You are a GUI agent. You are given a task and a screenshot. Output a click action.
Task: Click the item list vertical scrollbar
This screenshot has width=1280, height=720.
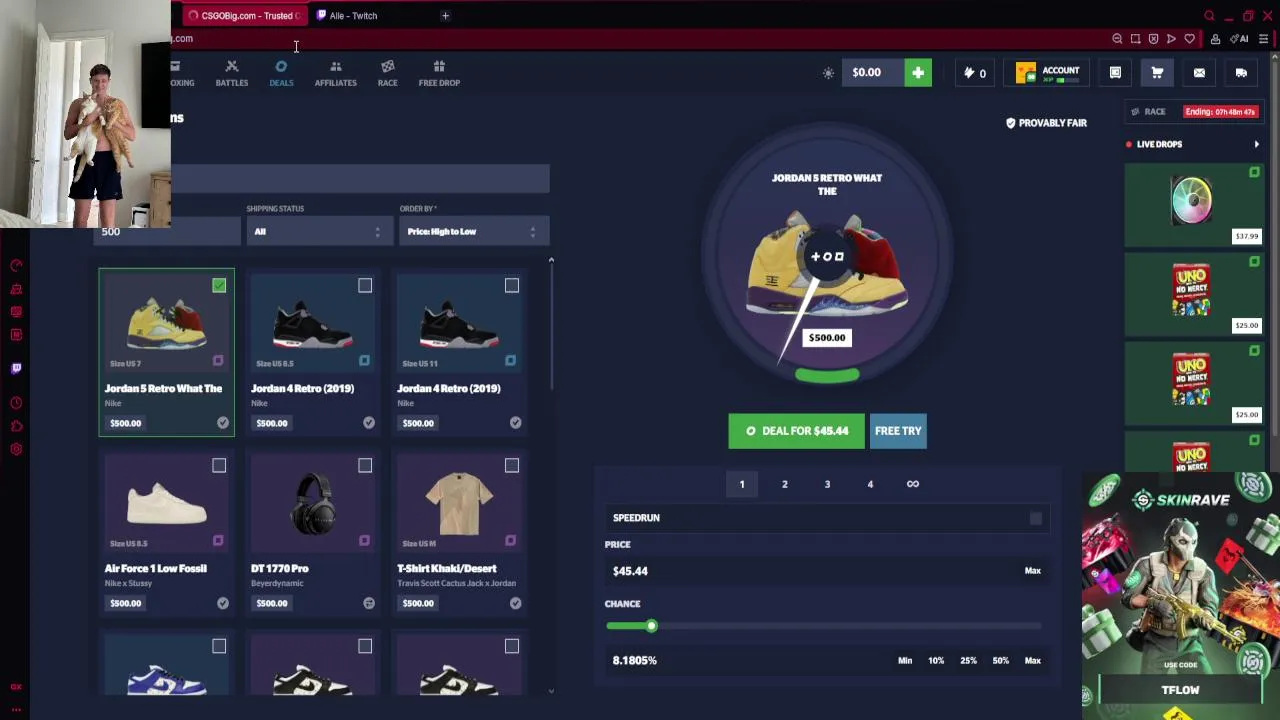tap(551, 324)
